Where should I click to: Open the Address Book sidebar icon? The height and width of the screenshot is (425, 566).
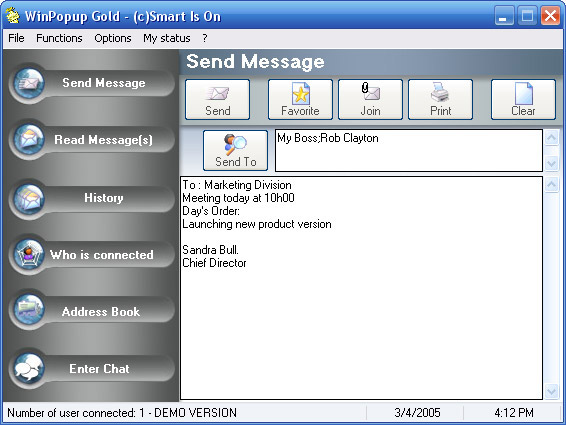pyautogui.click(x=29, y=310)
